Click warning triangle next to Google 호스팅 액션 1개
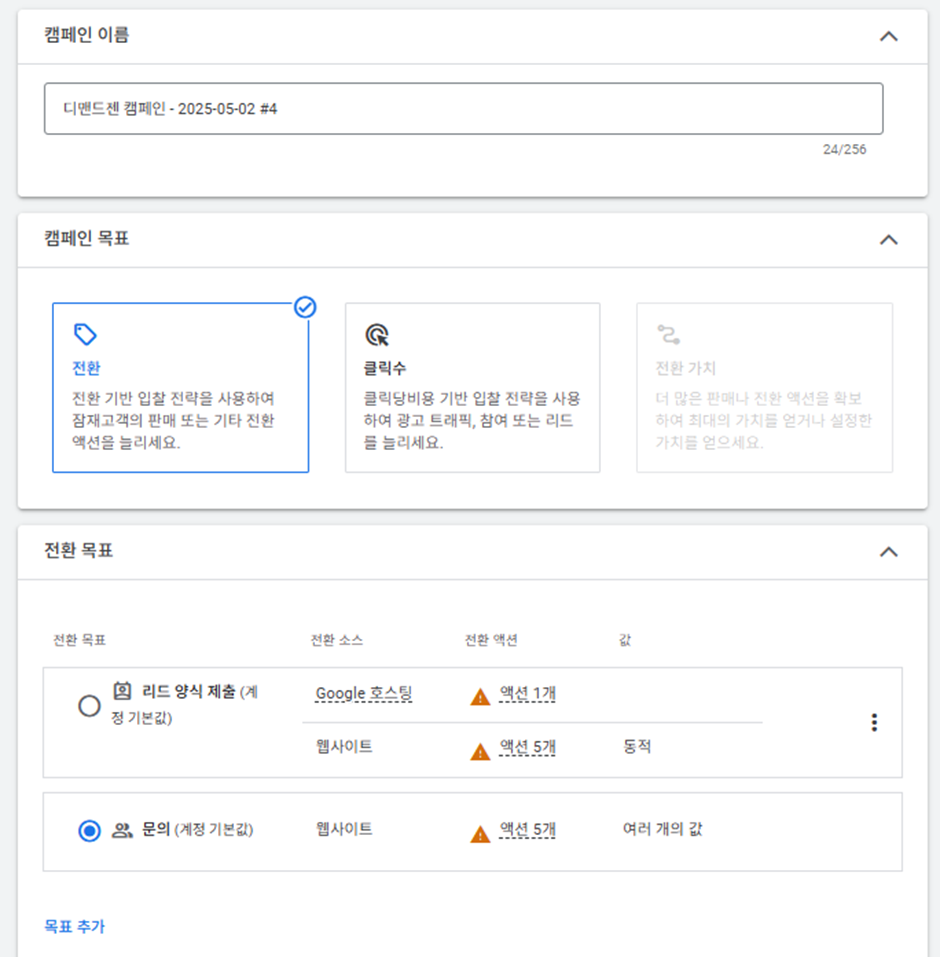The height and width of the screenshot is (957, 940). 480,696
